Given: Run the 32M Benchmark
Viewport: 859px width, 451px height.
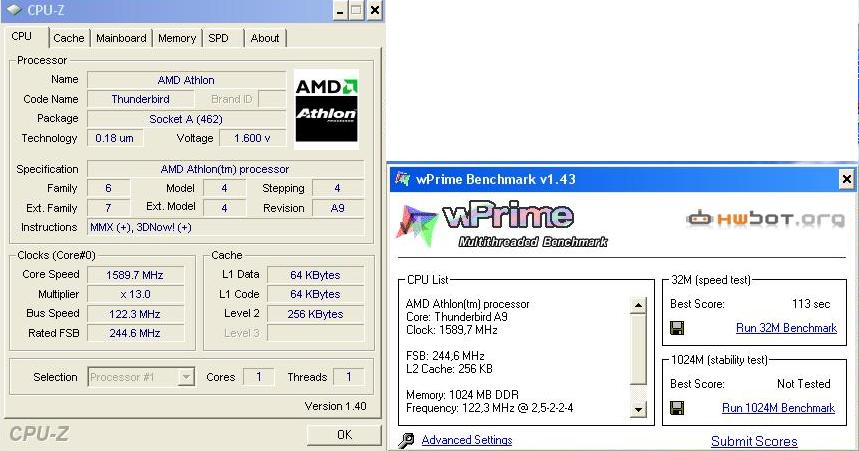Looking at the screenshot, I should point(786,328).
